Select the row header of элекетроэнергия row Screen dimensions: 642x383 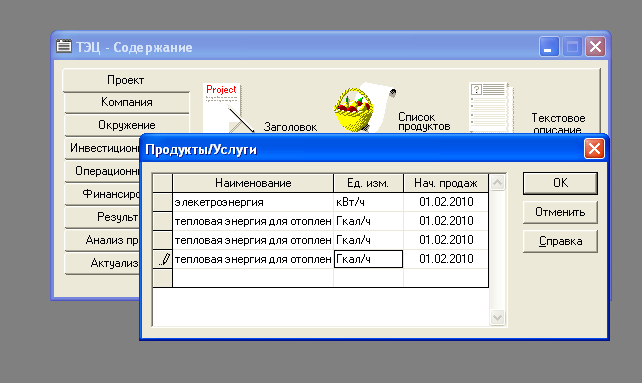click(x=163, y=202)
